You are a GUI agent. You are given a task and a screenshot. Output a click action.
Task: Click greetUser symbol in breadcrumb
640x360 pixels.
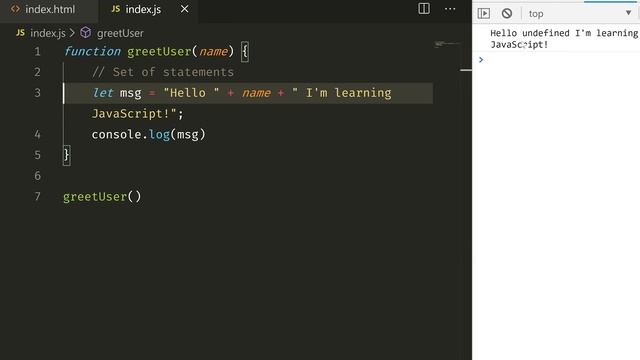(x=120, y=33)
